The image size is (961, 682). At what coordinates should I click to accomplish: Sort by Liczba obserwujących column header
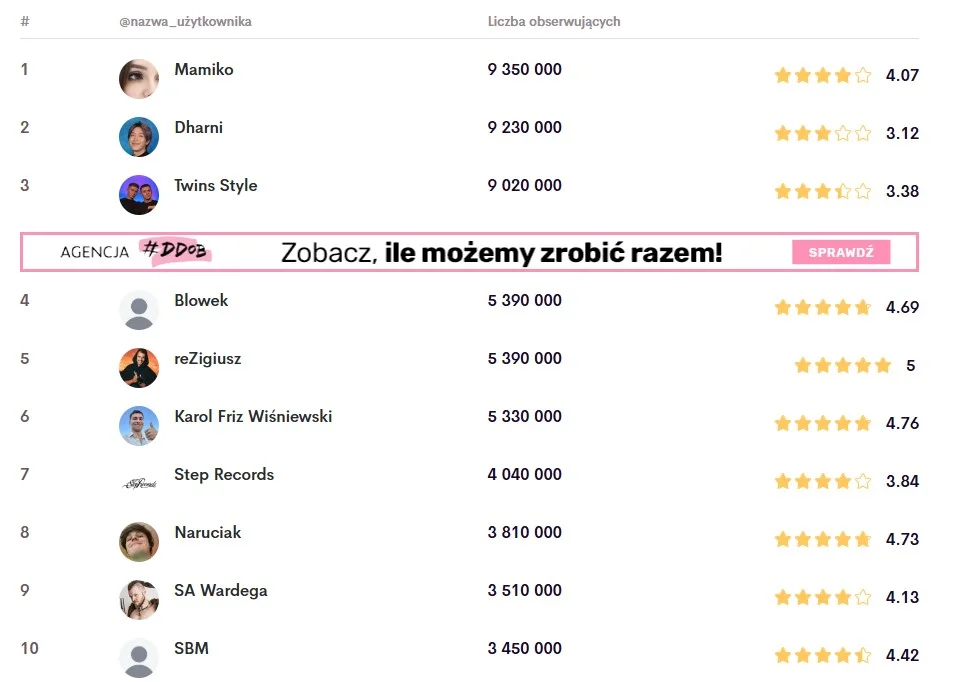pyautogui.click(x=554, y=22)
